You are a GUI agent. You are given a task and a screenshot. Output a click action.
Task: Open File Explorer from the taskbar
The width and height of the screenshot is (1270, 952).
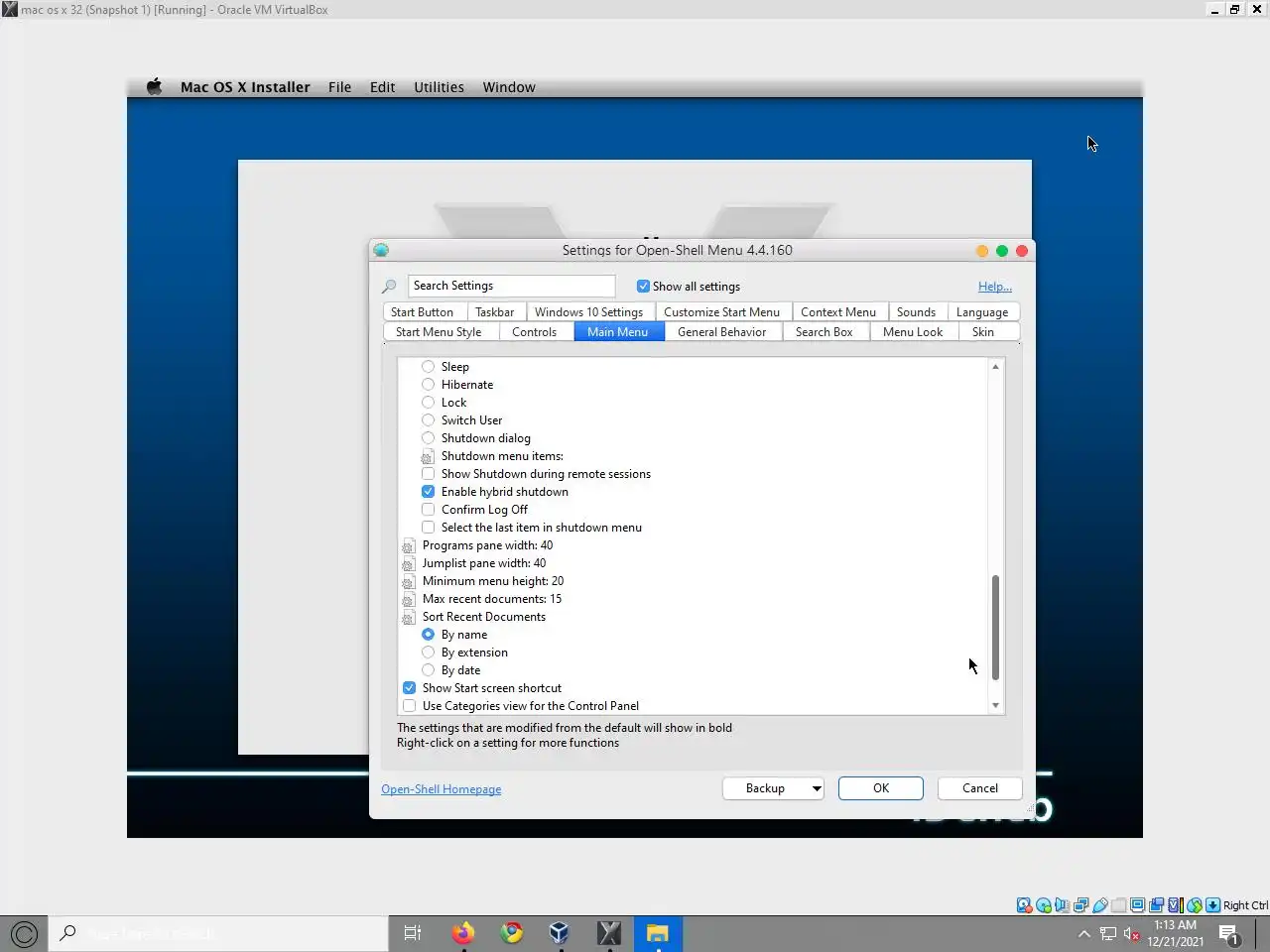click(x=658, y=933)
